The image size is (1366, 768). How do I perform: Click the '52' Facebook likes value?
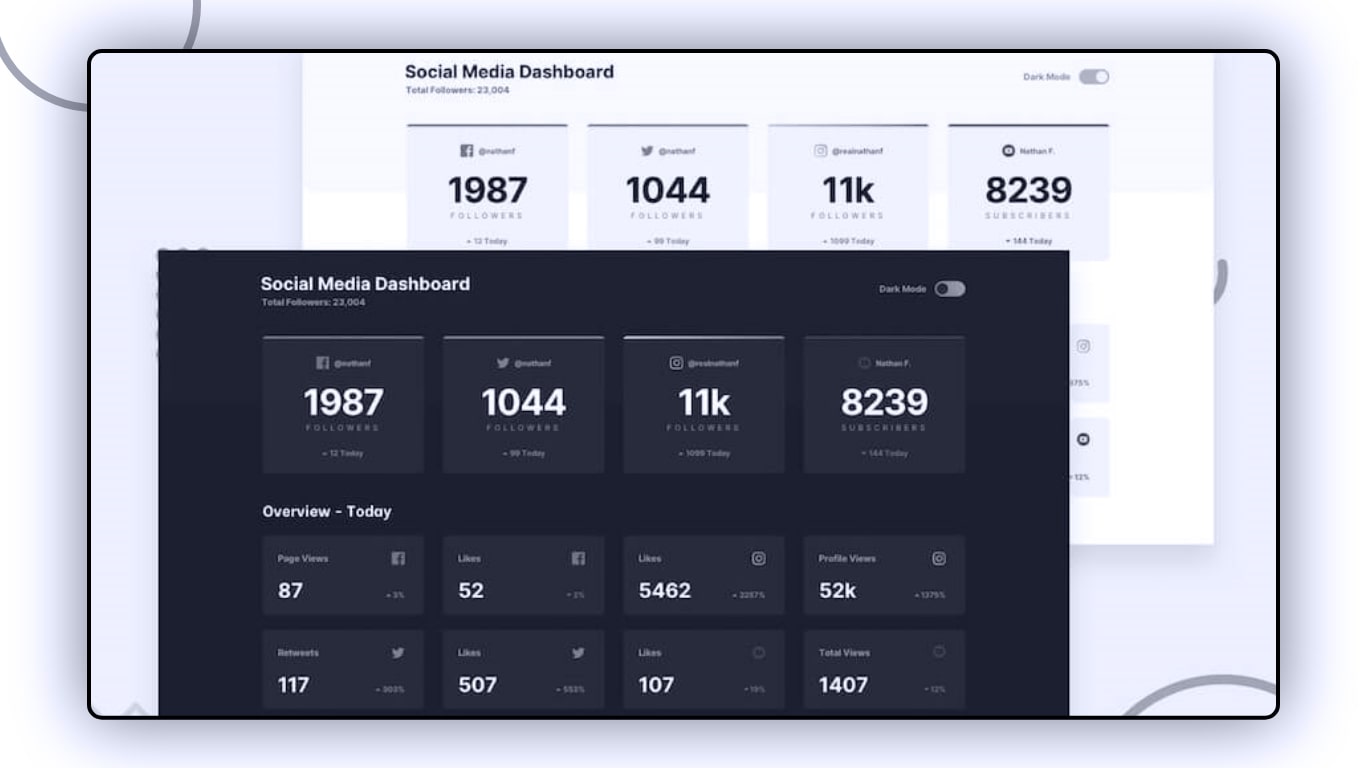click(471, 591)
